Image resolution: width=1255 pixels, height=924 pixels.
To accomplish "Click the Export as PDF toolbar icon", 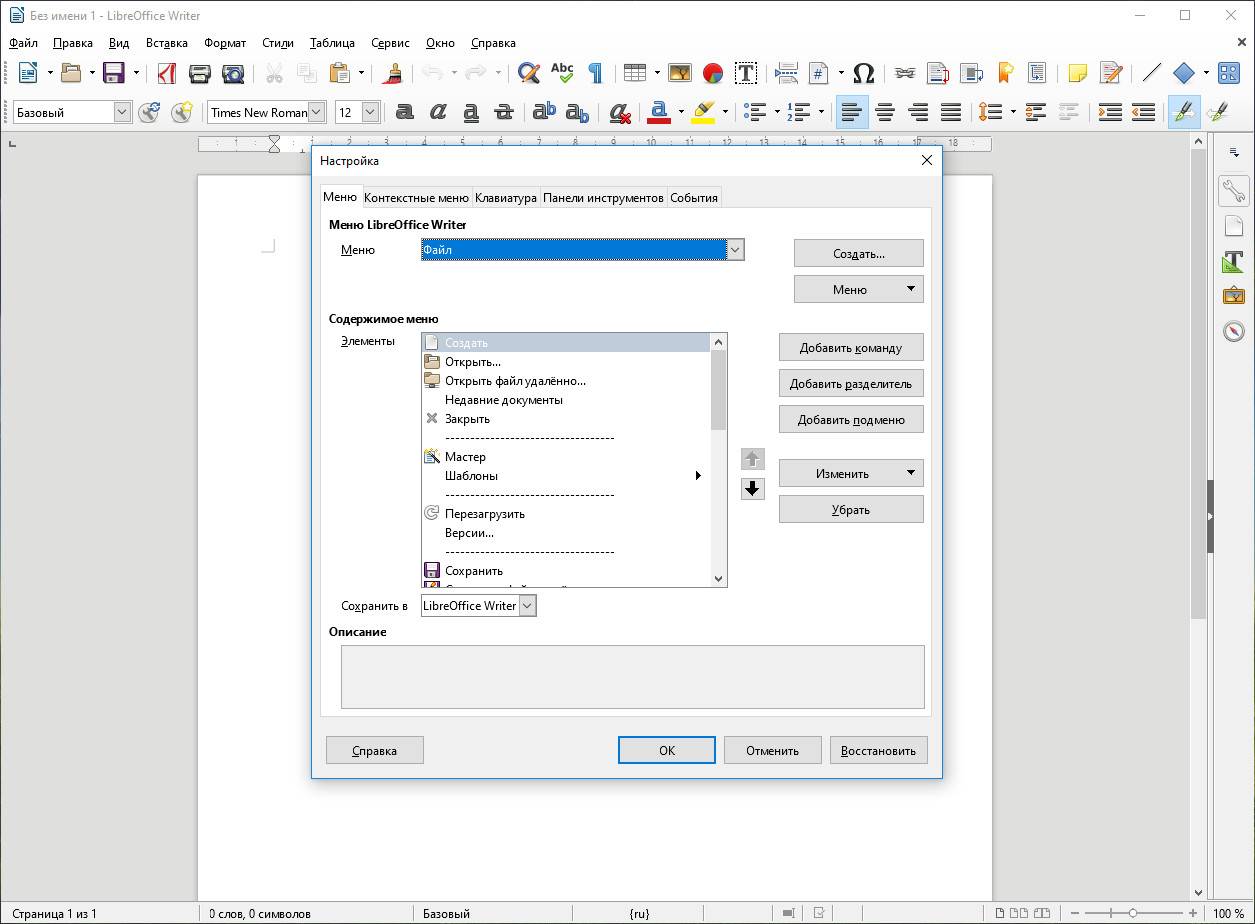I will pyautogui.click(x=167, y=73).
